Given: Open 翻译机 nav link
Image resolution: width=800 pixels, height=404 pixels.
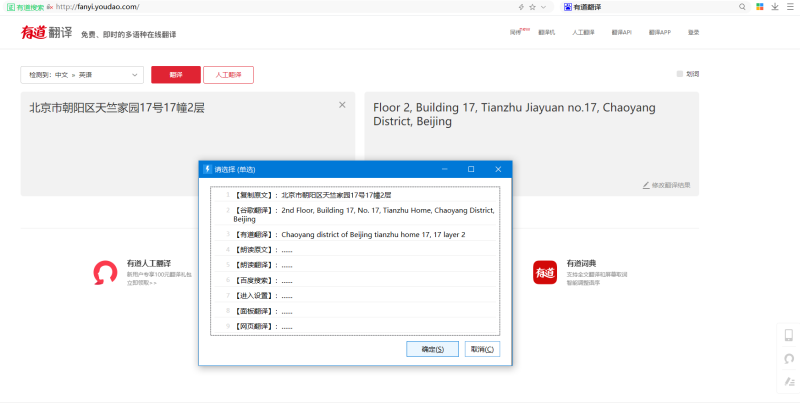Looking at the screenshot, I should point(546,33).
